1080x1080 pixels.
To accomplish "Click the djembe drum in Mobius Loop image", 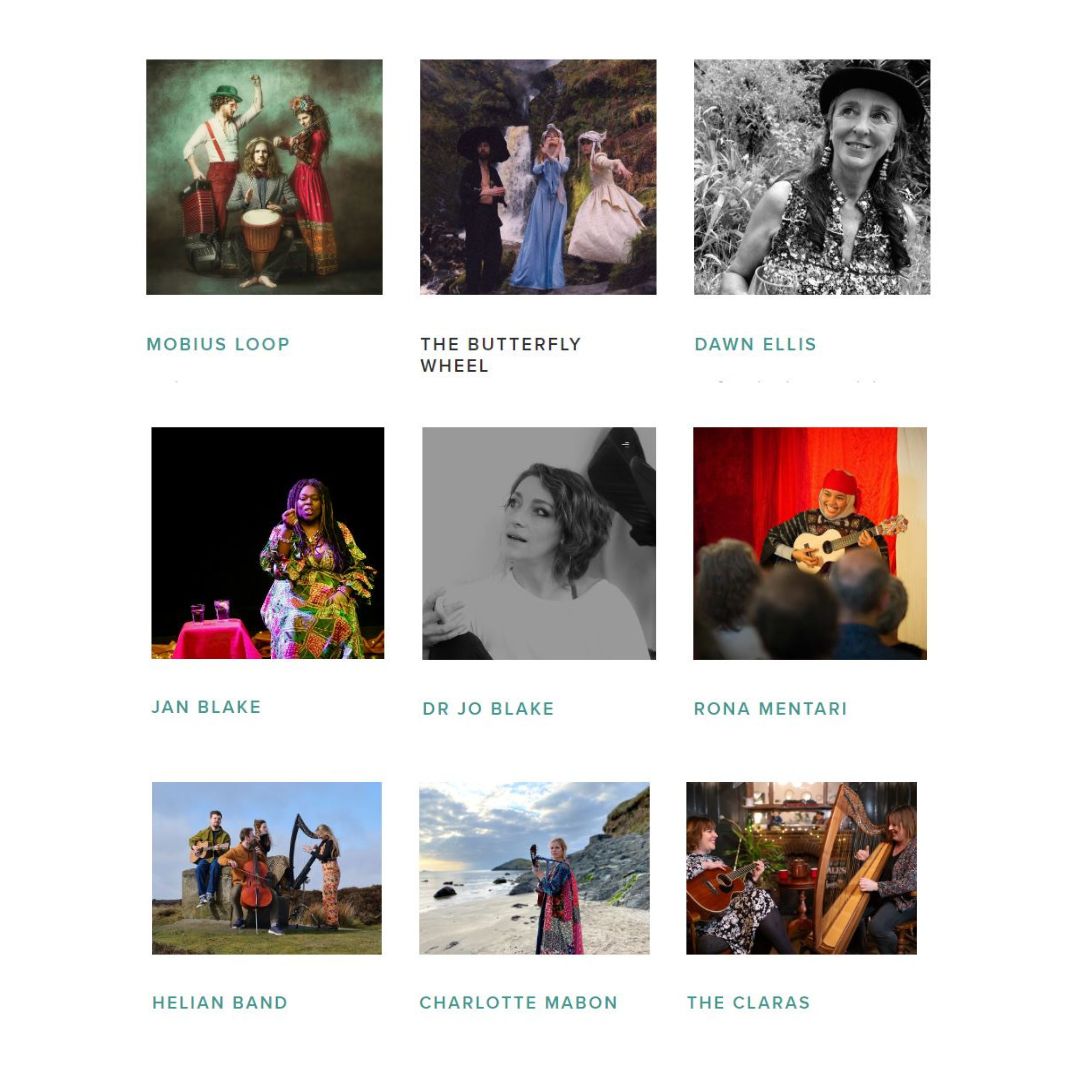I will click(x=261, y=240).
